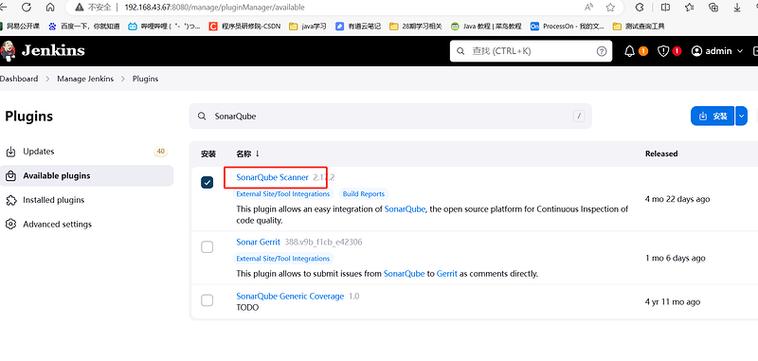
Task: Uncheck the SonarQube Scanner plugin checkbox
Action: click(x=207, y=182)
